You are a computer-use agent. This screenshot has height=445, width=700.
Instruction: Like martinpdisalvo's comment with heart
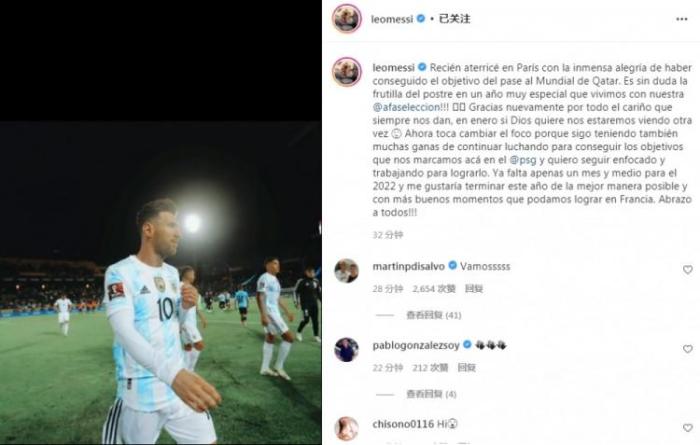coord(688,270)
